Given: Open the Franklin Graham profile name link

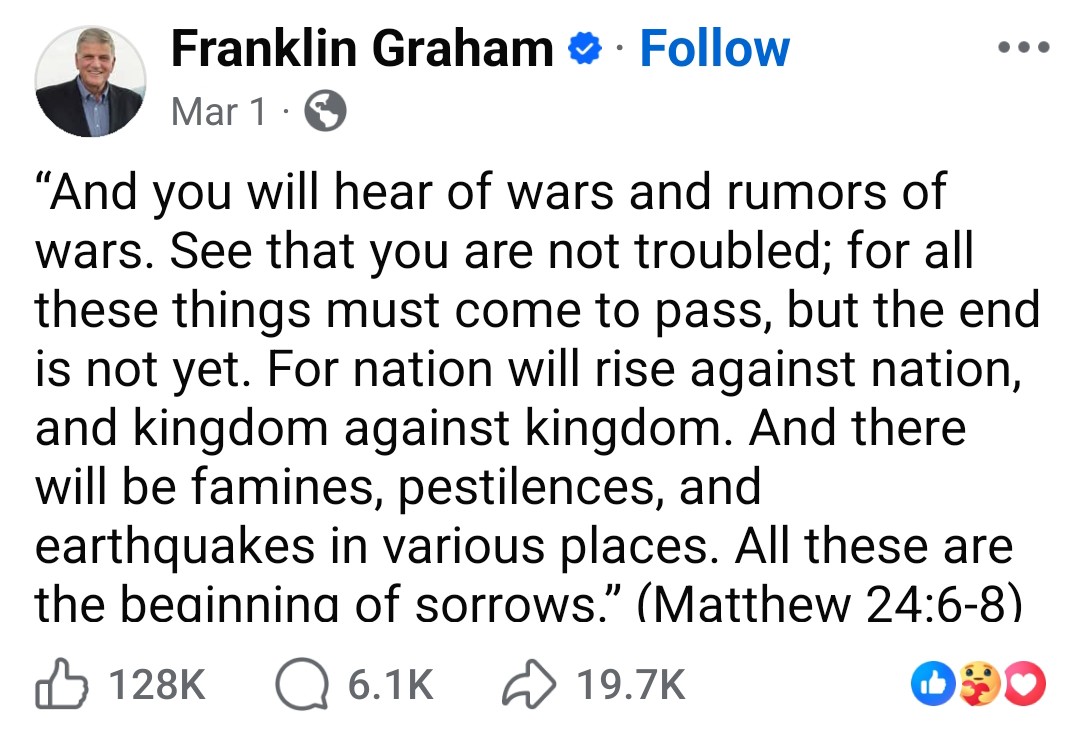Looking at the screenshot, I should (x=362, y=48).
